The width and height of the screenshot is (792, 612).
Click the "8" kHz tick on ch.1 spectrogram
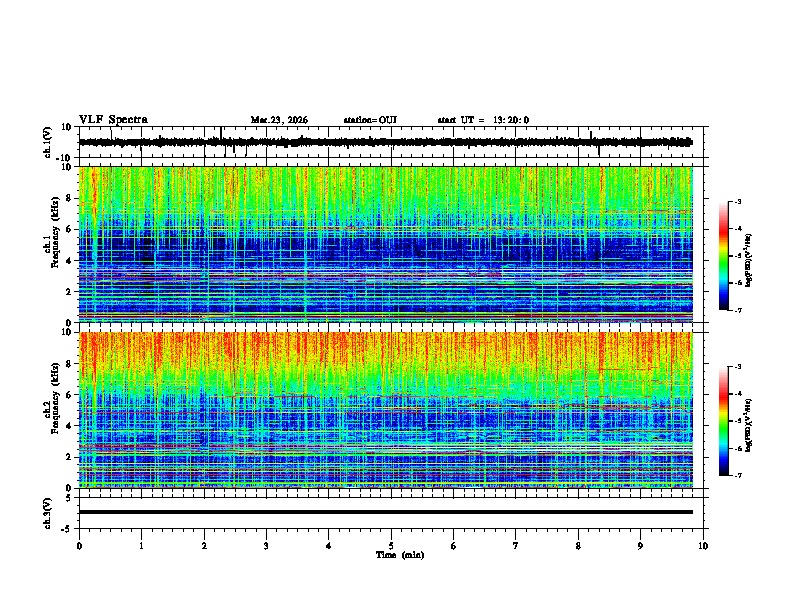(x=70, y=198)
